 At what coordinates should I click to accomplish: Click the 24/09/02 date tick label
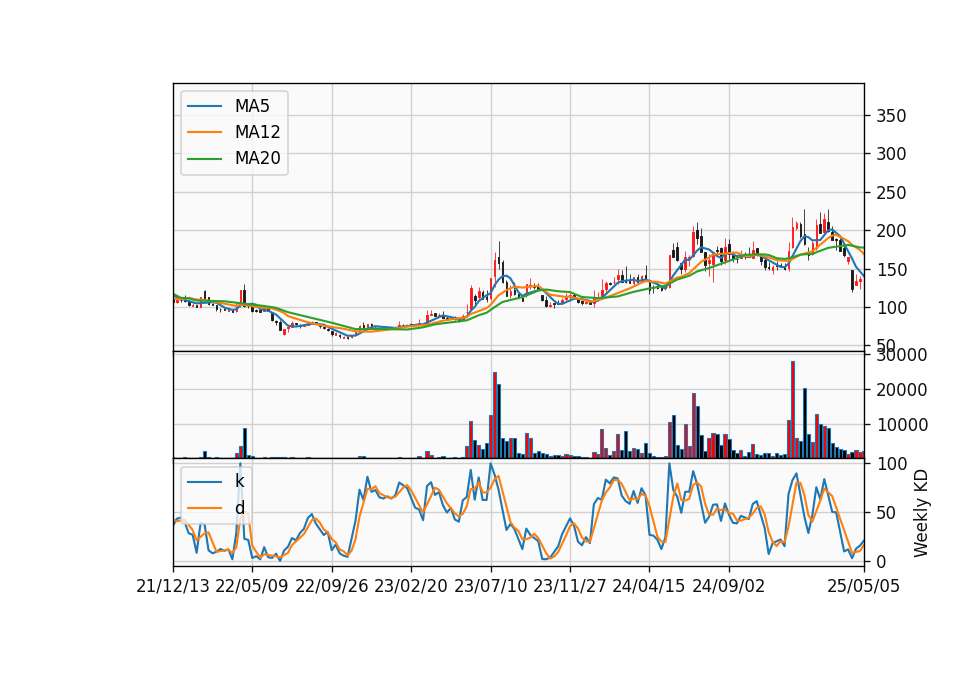[729, 586]
